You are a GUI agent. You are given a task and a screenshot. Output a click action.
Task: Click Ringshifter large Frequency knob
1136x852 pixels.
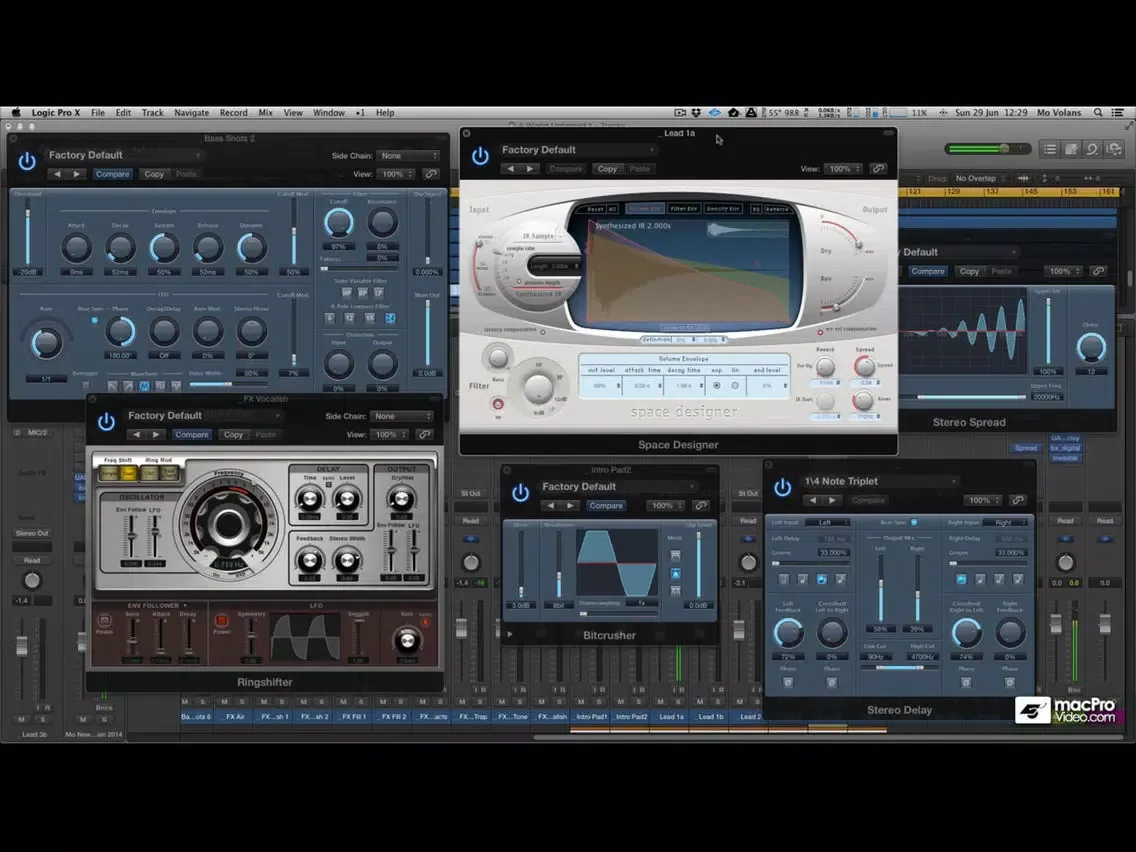(229, 523)
